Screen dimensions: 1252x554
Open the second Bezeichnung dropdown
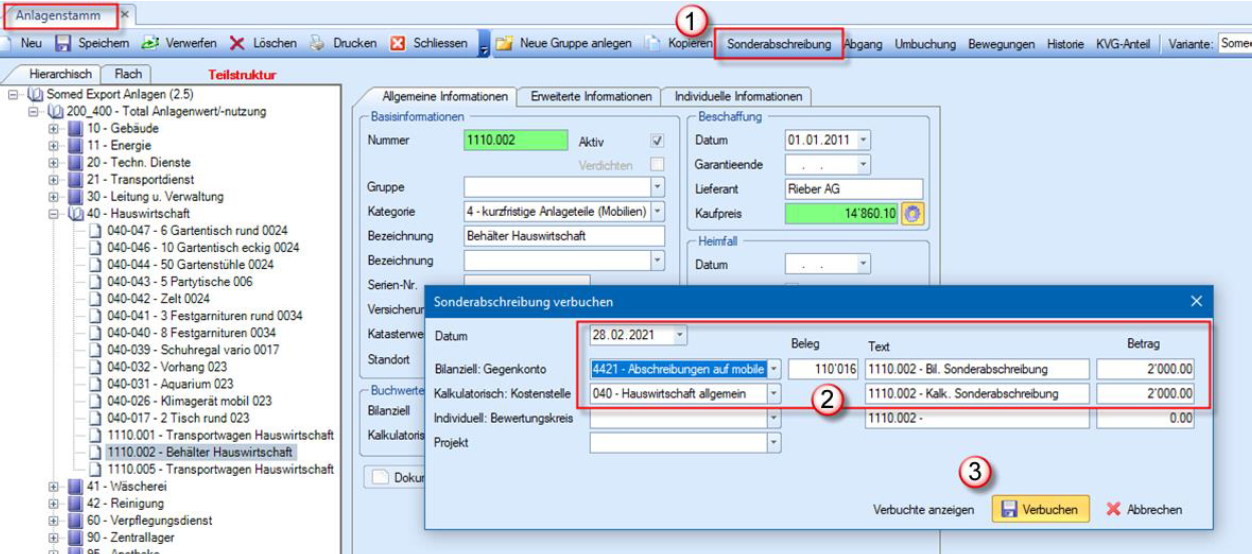coord(657,260)
